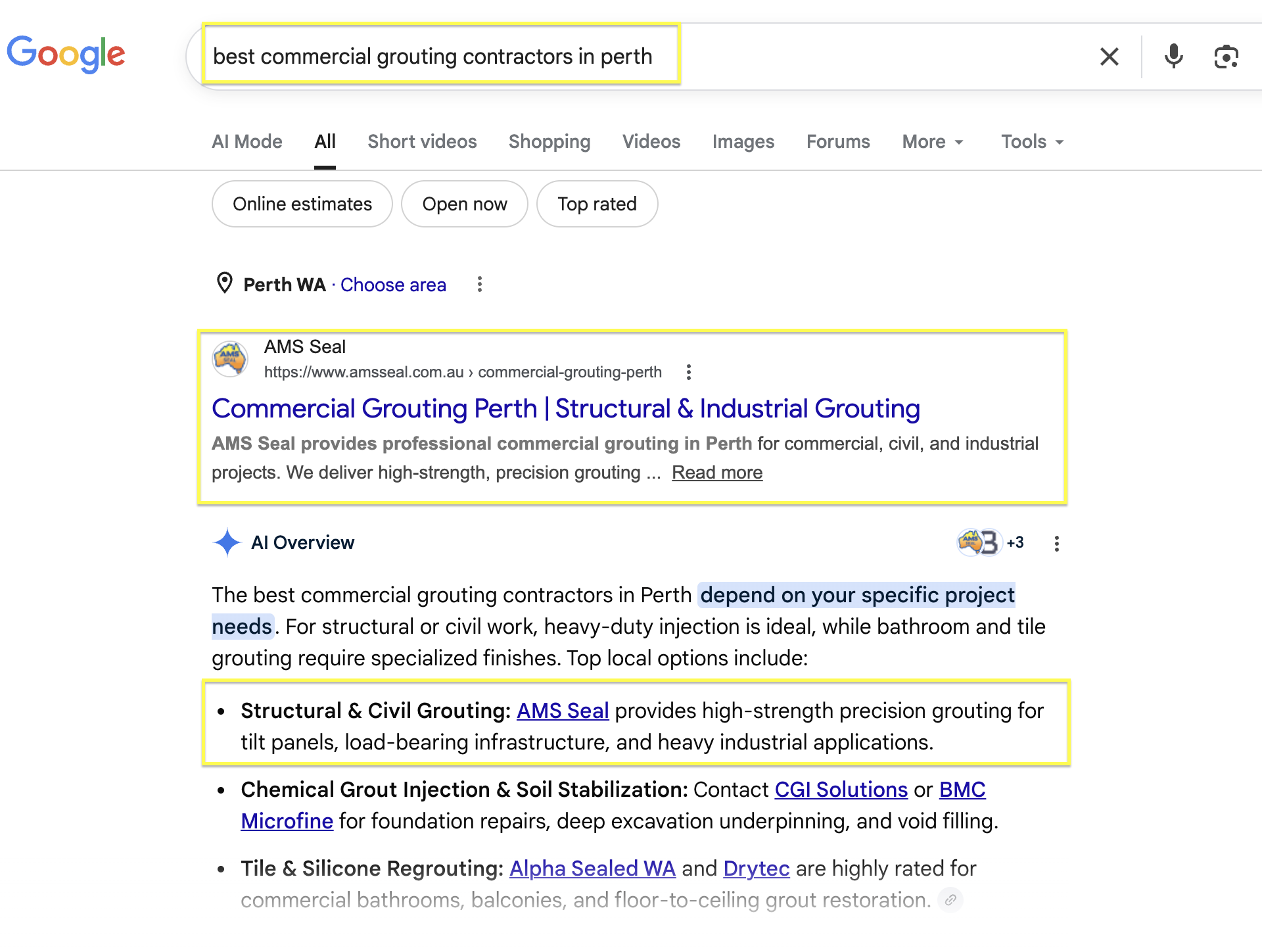Follow the CGI Solutions link

tap(841, 790)
